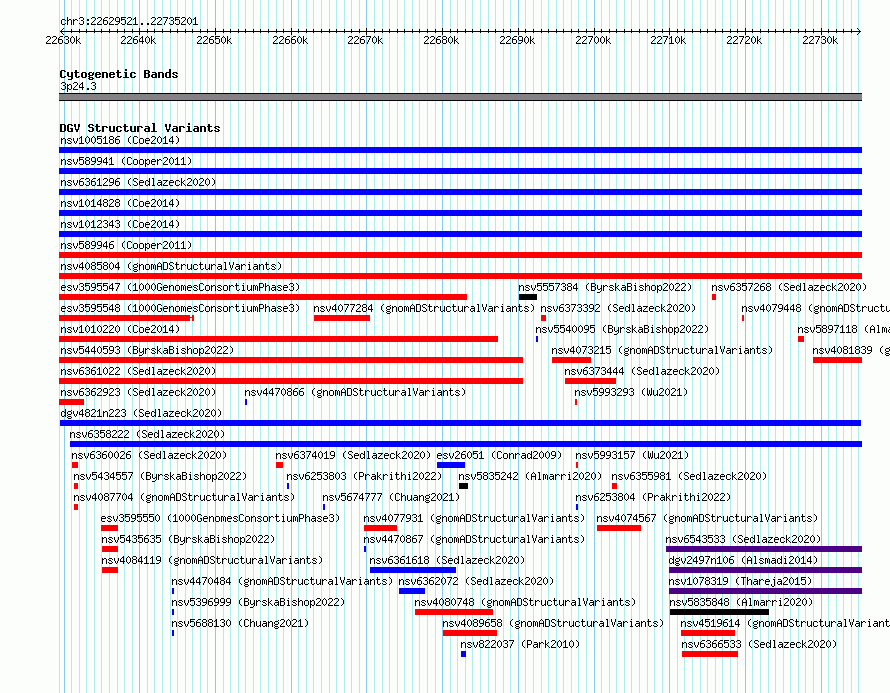Select nsv6357268 (Sedlazeck2020) label
The image size is (890, 693).
coord(789,287)
